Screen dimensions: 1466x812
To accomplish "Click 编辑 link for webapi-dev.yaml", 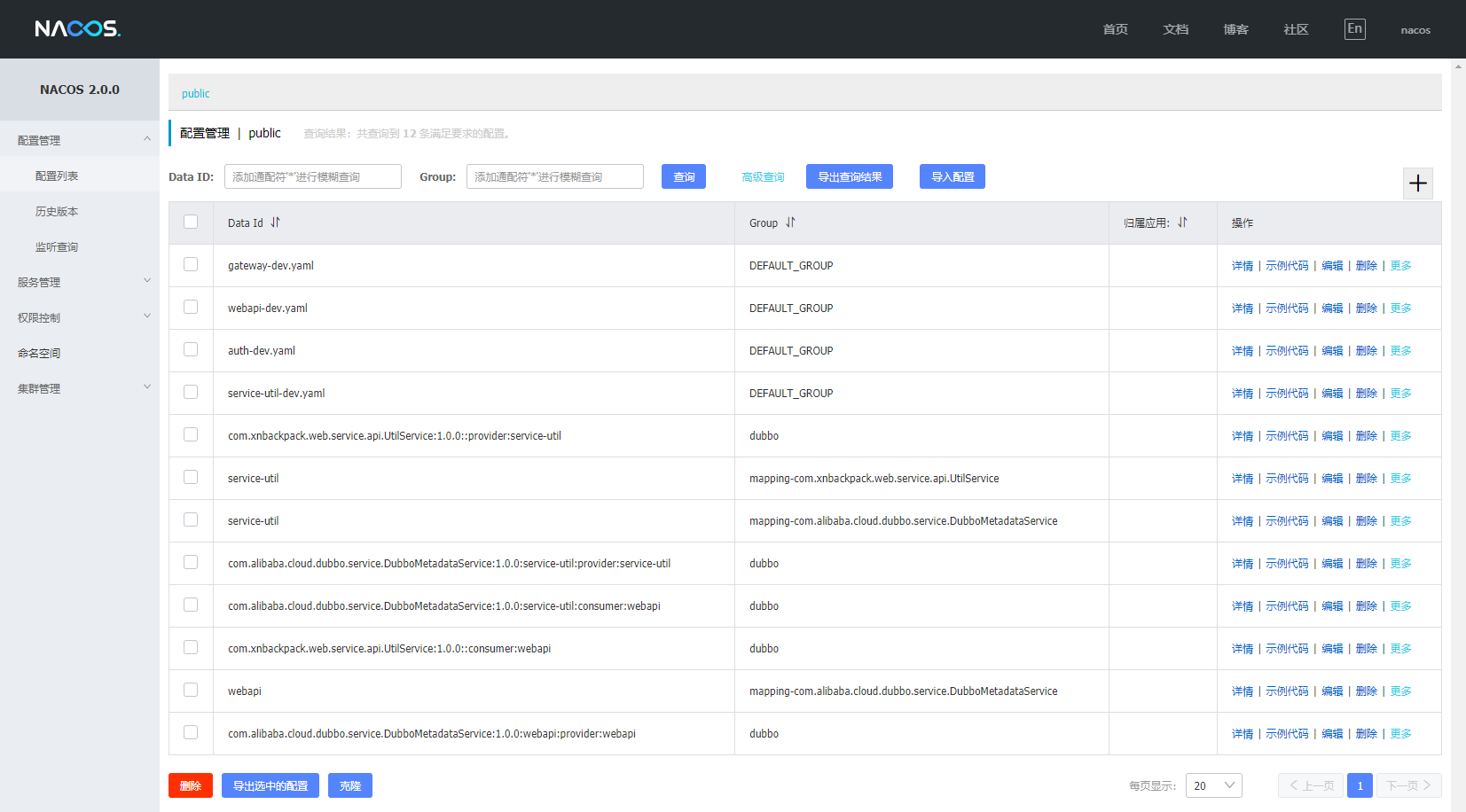I will pos(1332,308).
